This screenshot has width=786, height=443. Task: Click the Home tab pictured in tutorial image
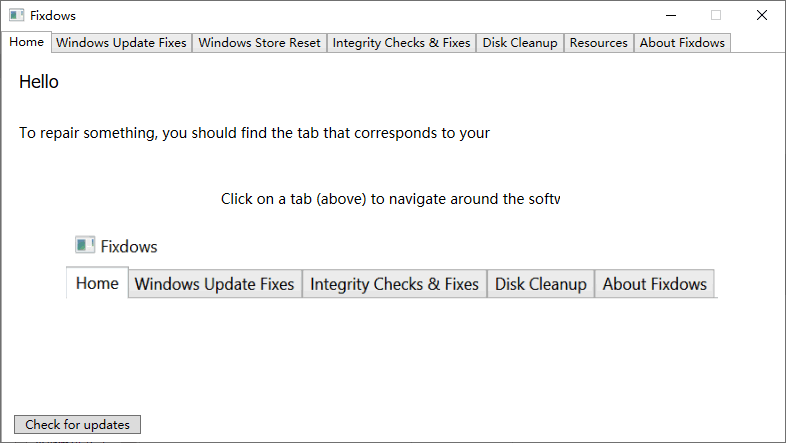[x=97, y=283]
